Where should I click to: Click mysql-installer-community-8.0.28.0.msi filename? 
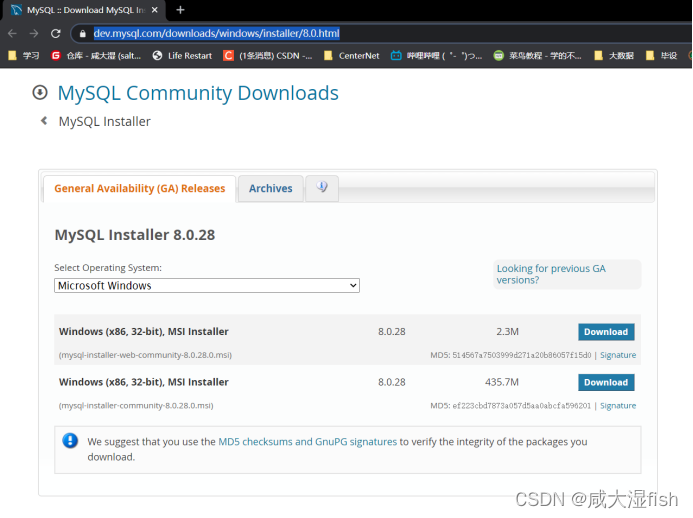click(136, 405)
